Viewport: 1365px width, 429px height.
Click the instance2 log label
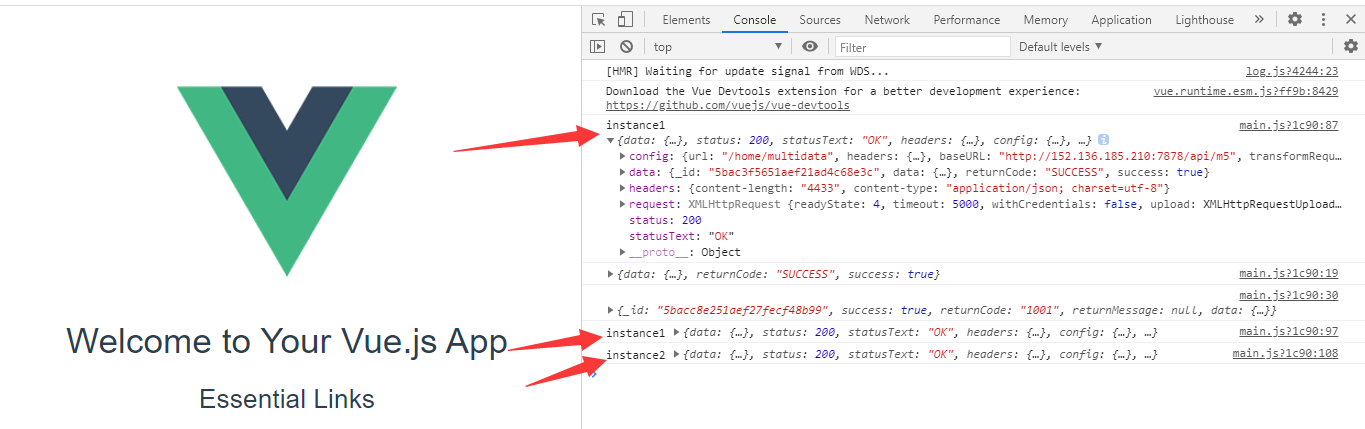coord(635,354)
